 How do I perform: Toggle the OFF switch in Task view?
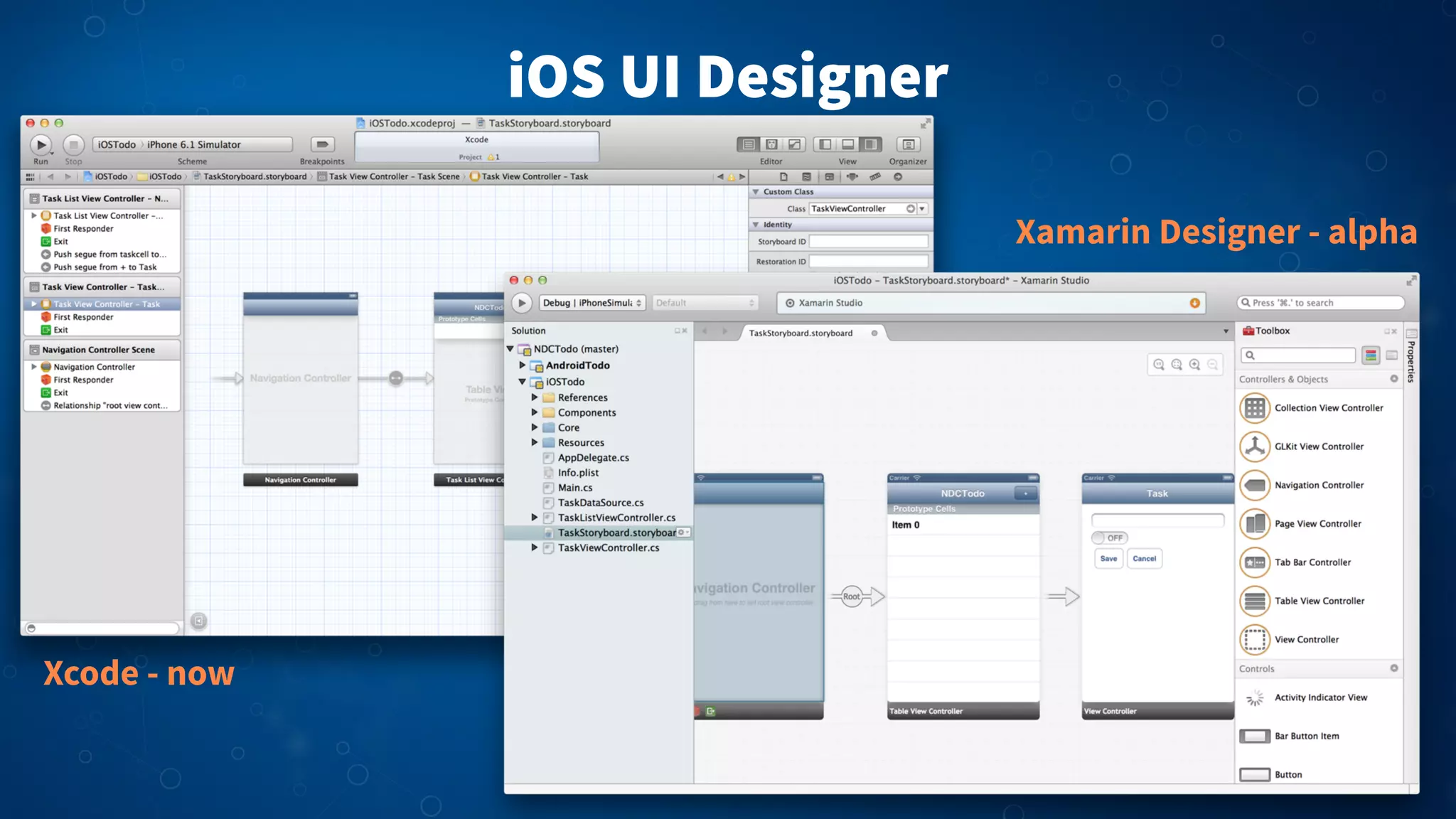1110,538
